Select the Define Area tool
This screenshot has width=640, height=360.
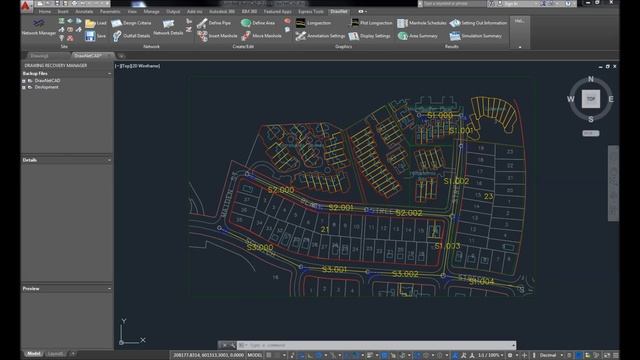pyautogui.click(x=258, y=23)
